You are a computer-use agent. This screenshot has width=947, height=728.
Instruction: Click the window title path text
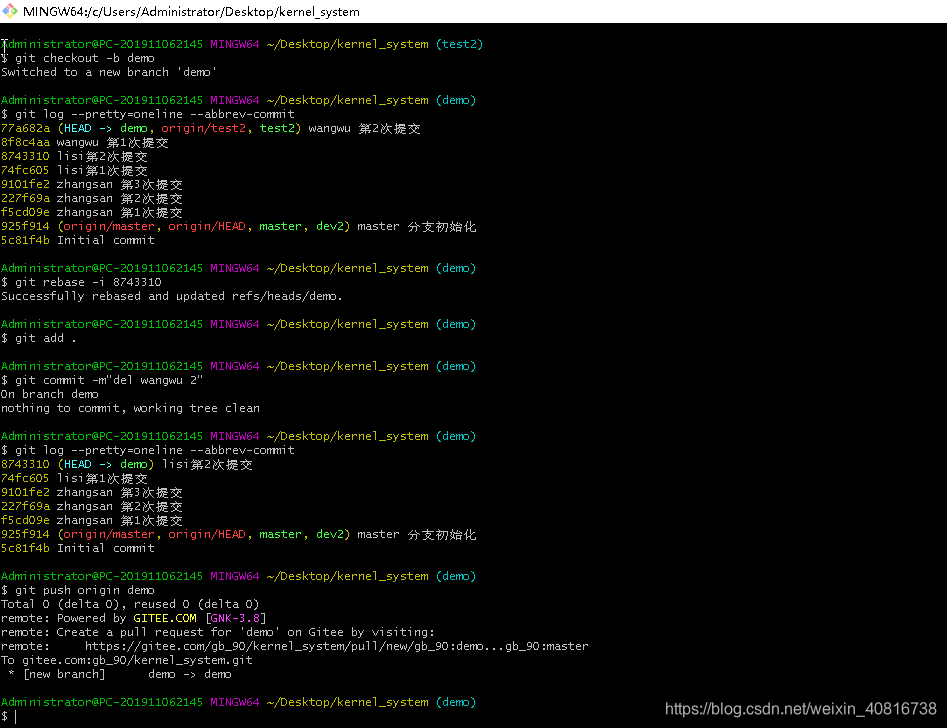click(x=191, y=11)
